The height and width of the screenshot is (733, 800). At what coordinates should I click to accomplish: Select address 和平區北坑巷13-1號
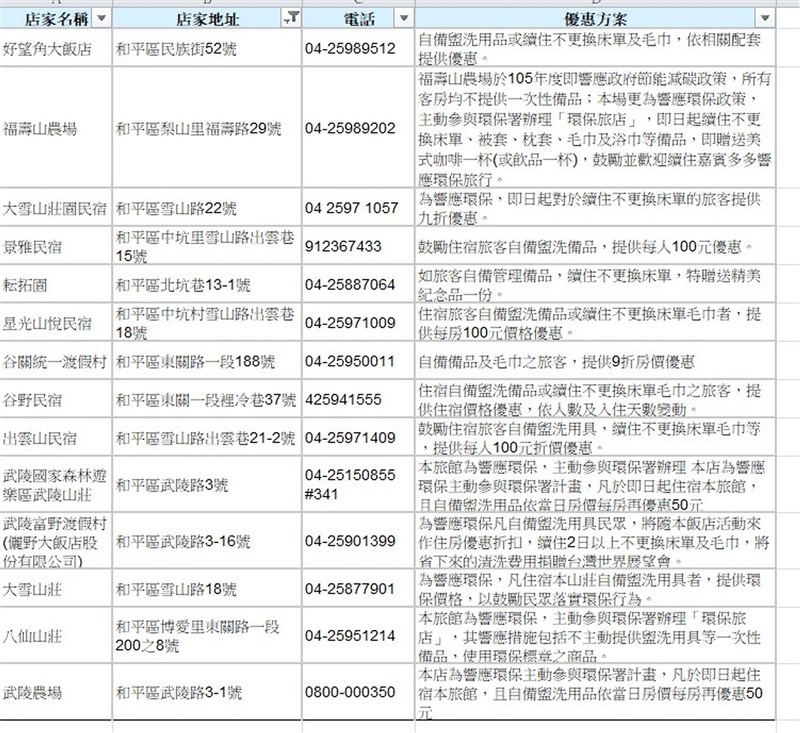[207, 284]
